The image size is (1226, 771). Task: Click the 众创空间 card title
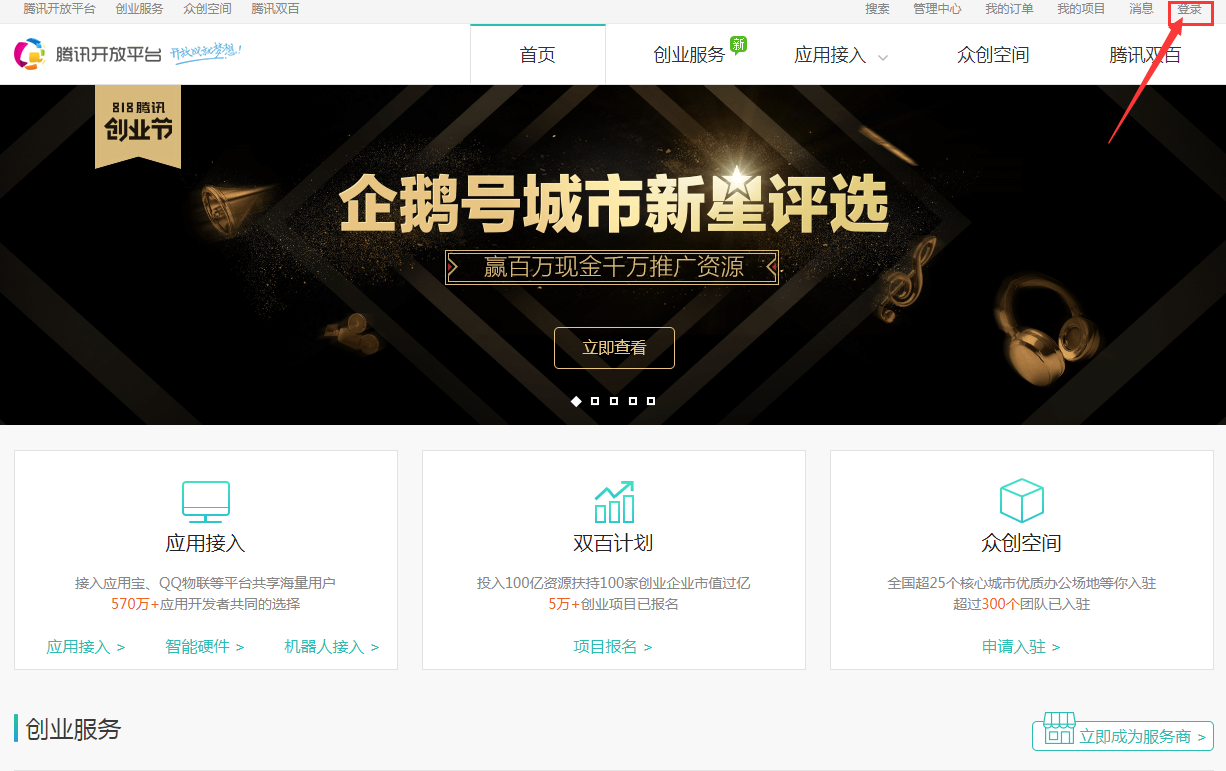(x=1021, y=544)
